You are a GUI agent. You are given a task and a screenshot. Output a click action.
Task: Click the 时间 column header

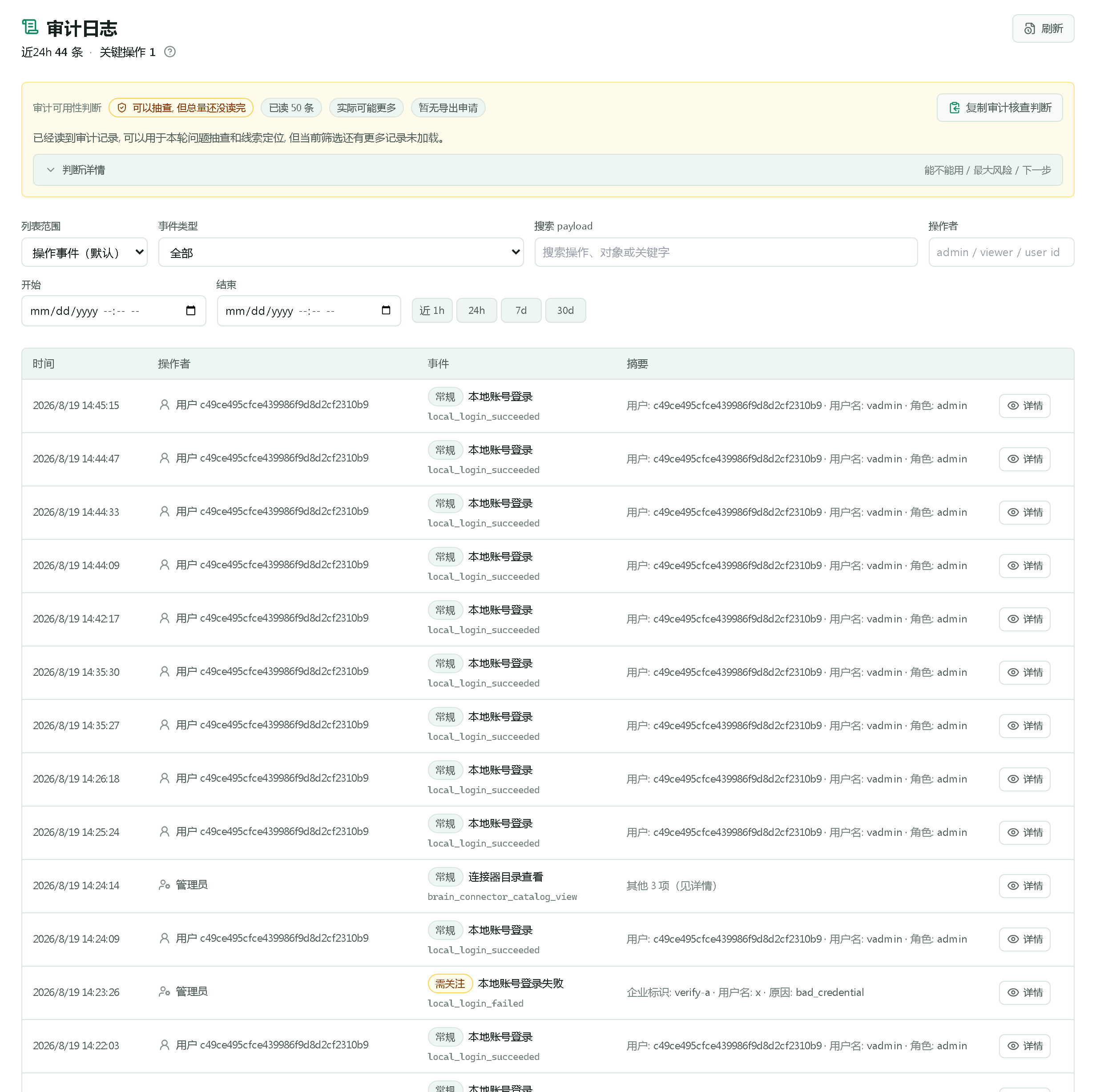coord(44,364)
